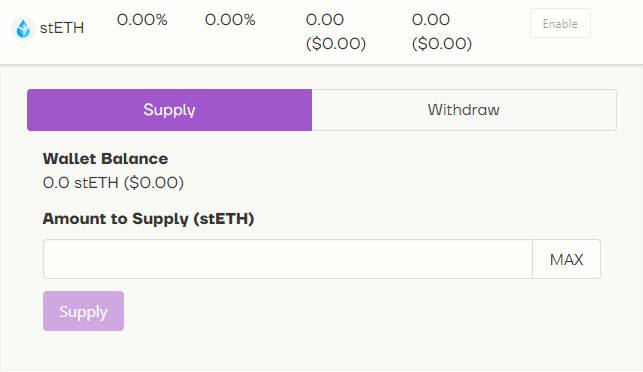The width and height of the screenshot is (643, 372).
Task: Click the second 0.00% rate value
Action: [230, 20]
